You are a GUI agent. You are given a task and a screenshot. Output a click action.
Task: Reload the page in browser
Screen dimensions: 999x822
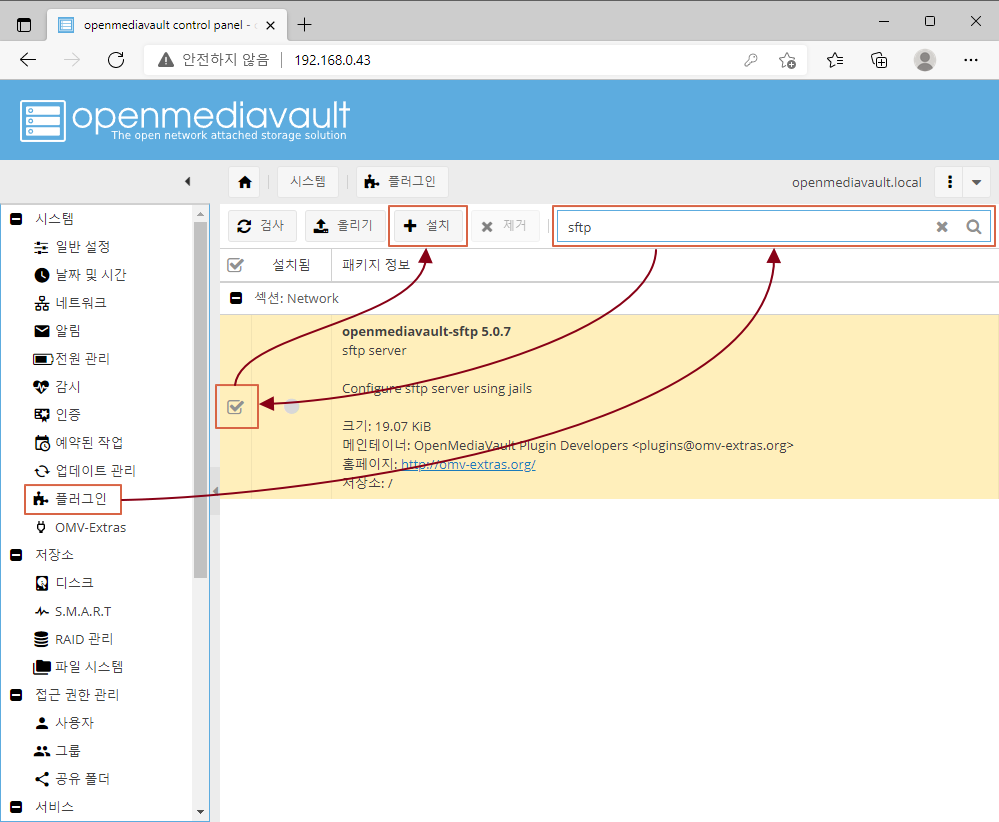pyautogui.click(x=116, y=60)
